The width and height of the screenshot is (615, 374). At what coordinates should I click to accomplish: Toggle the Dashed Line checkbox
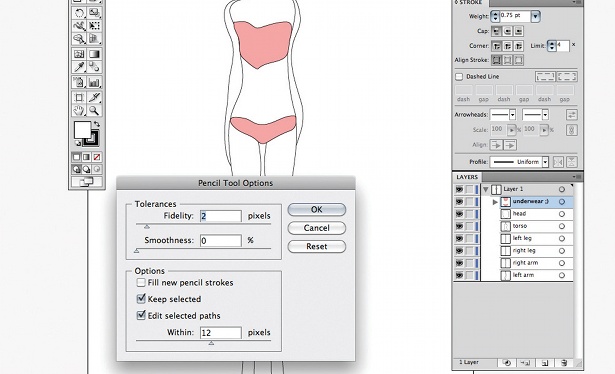pyautogui.click(x=459, y=76)
